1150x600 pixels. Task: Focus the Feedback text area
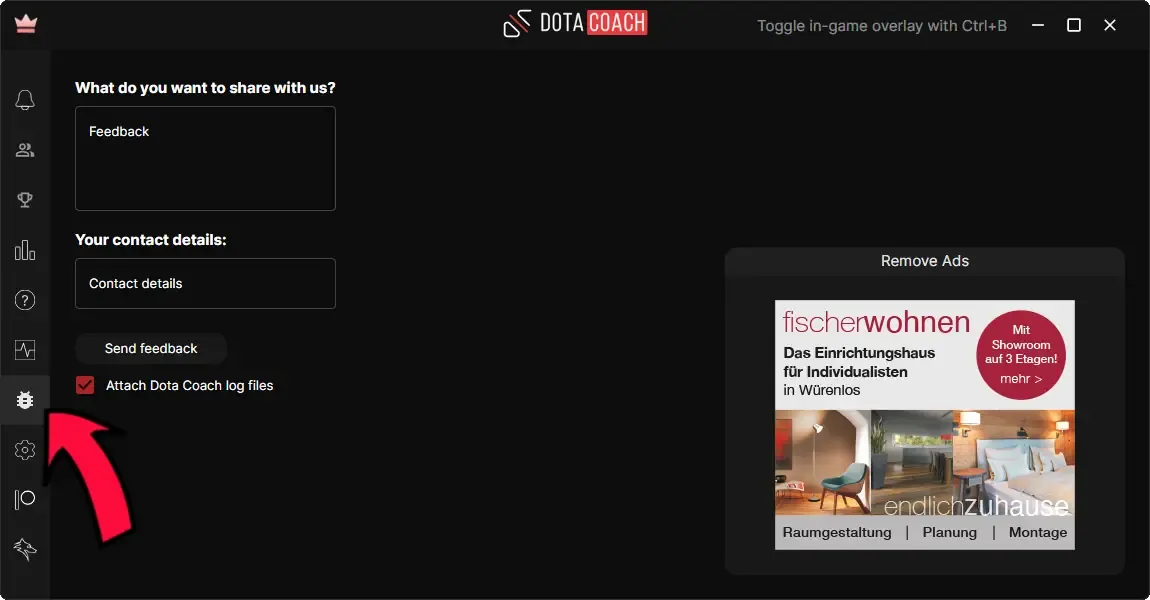[205, 159]
